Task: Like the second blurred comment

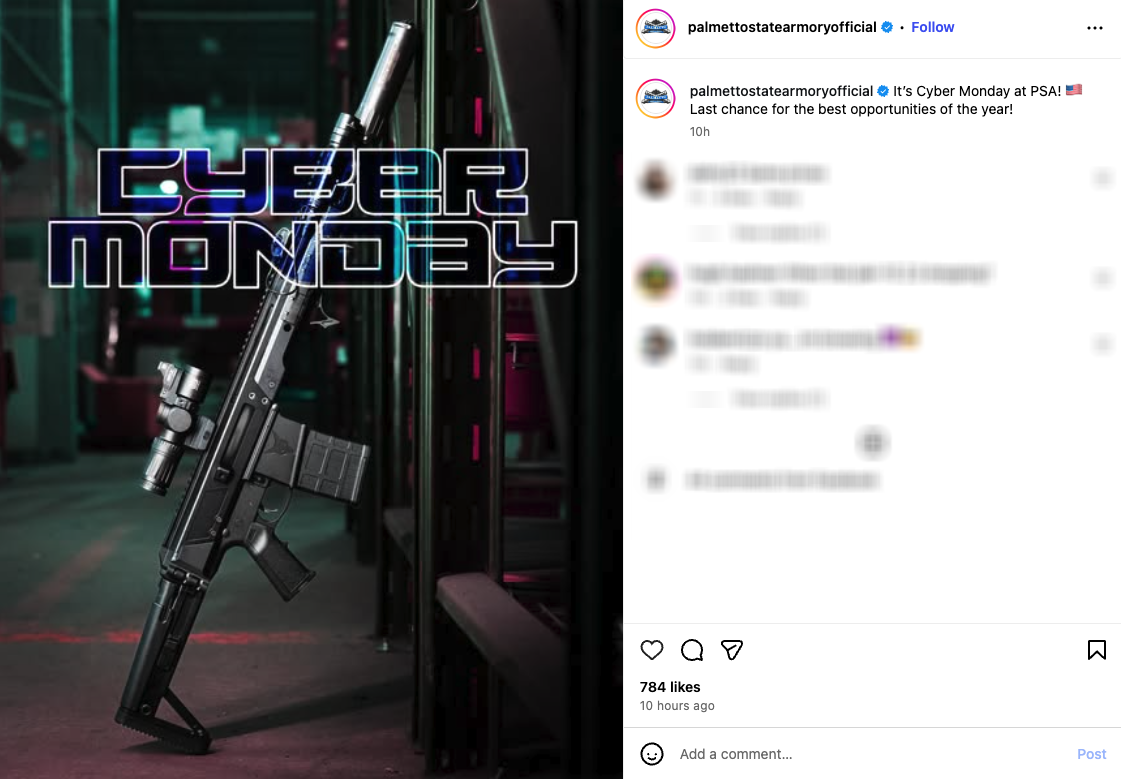Action: (x=1102, y=277)
